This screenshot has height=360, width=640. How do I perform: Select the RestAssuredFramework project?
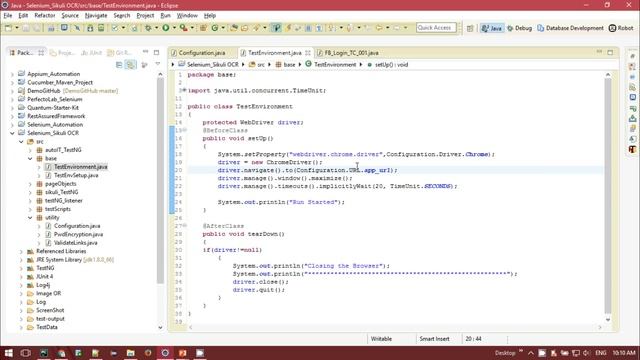coord(56,116)
